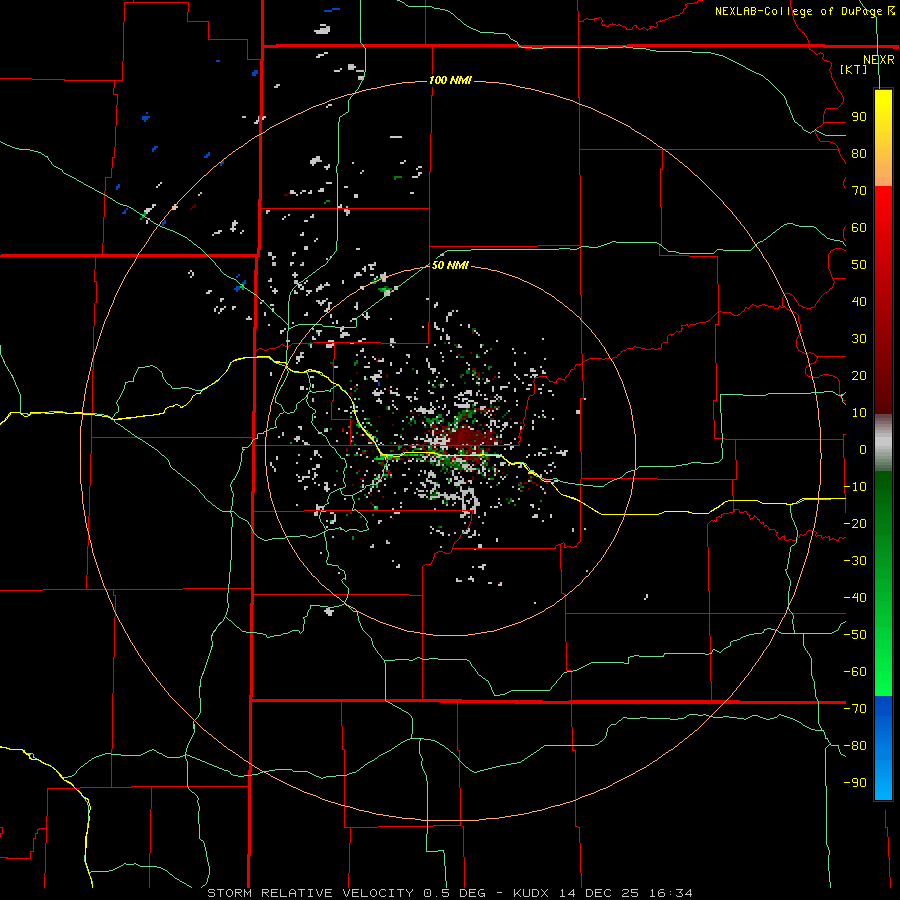Screen dimensions: 900x900
Task: Click the 40 value on velocity scale
Action: [859, 301]
